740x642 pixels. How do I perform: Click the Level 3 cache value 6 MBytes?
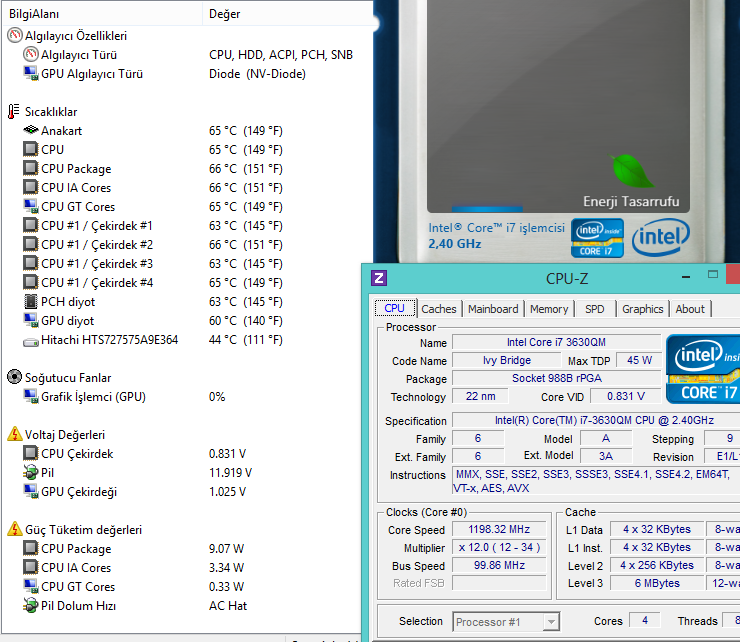tap(657, 583)
